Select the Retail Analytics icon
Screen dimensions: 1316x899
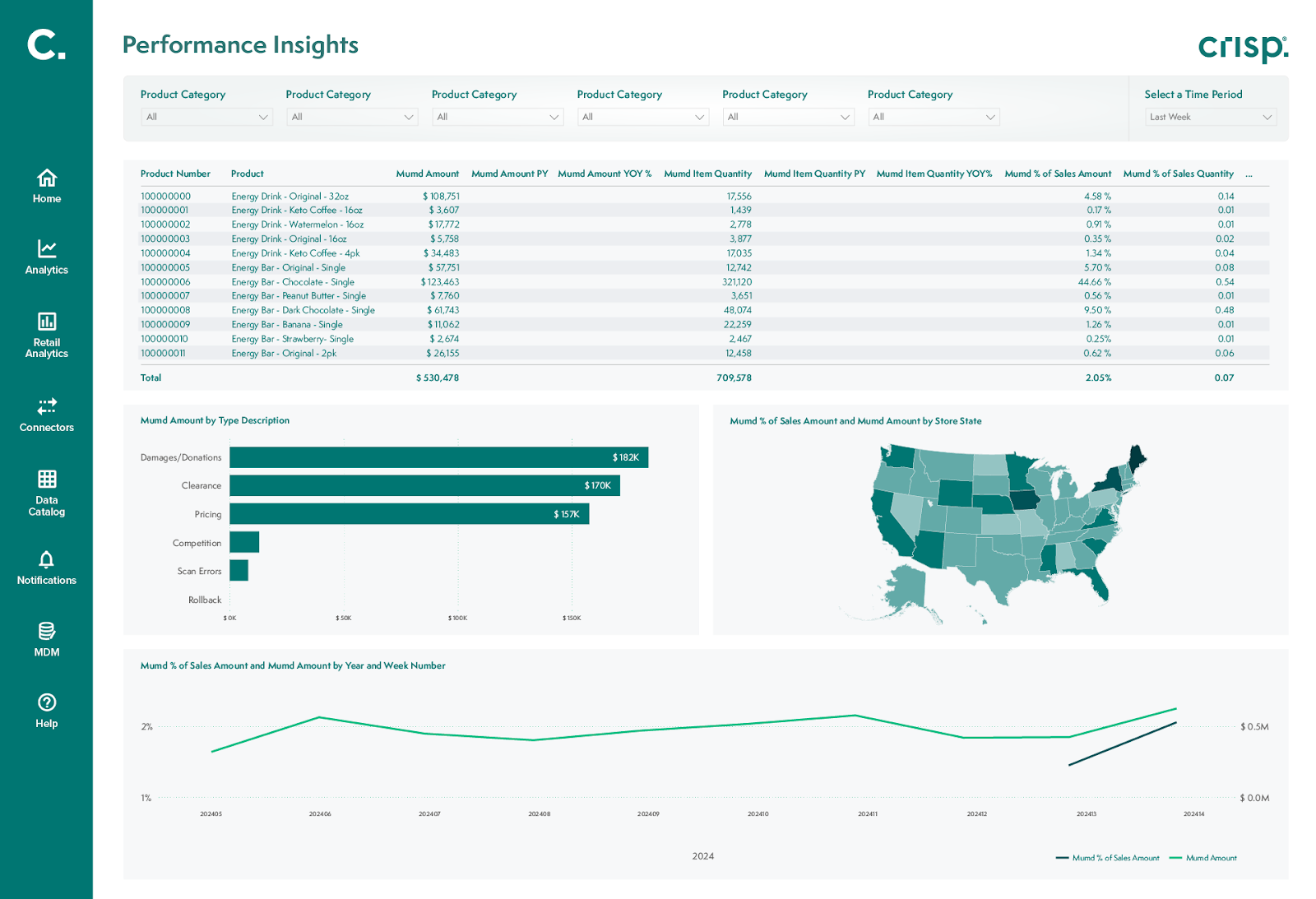coord(47,322)
